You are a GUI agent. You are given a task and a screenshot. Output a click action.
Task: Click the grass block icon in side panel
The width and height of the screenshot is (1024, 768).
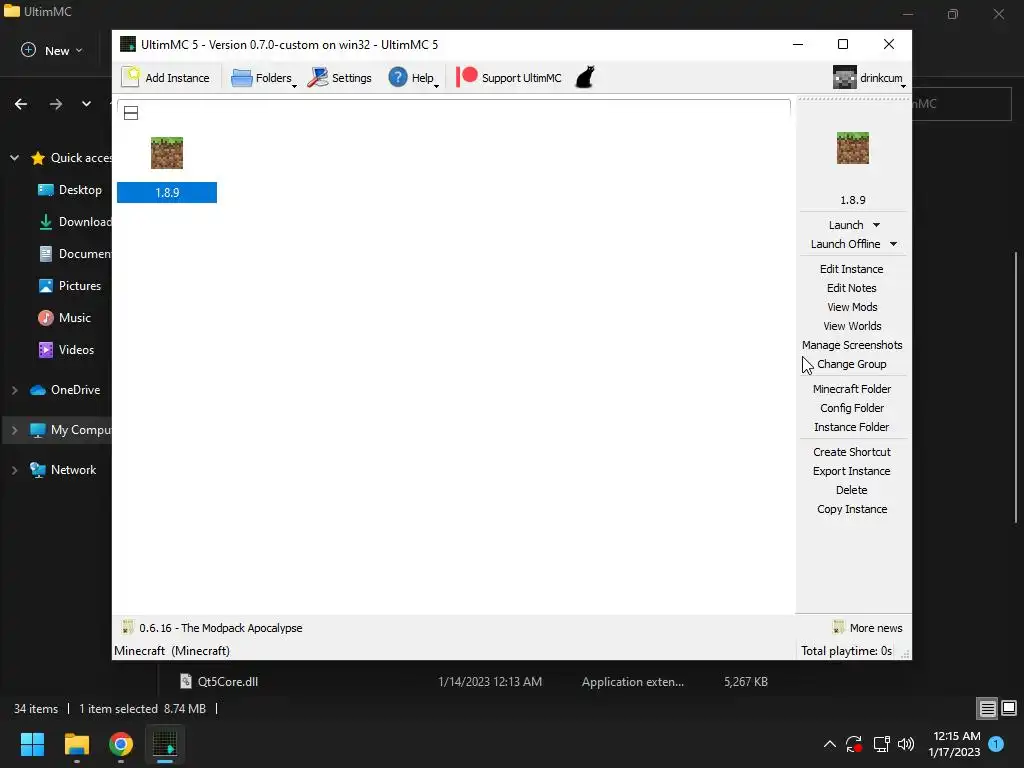point(853,148)
